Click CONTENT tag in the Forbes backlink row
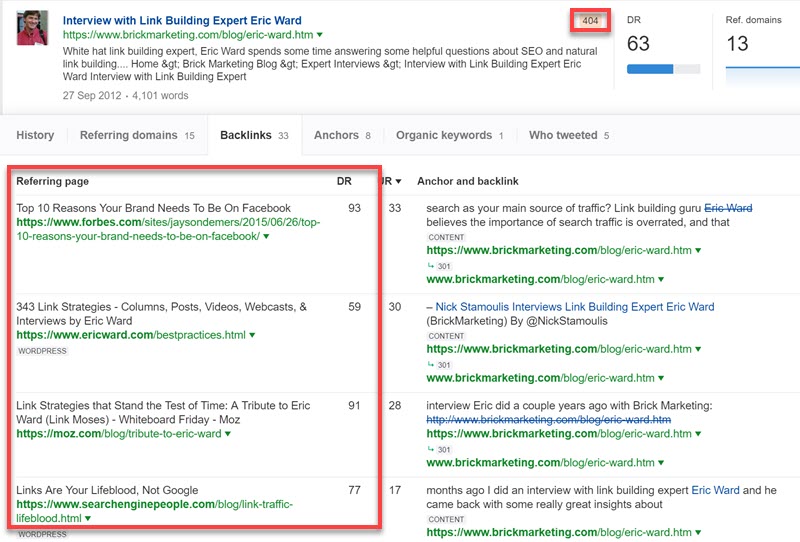This screenshot has width=800, height=542. (446, 237)
